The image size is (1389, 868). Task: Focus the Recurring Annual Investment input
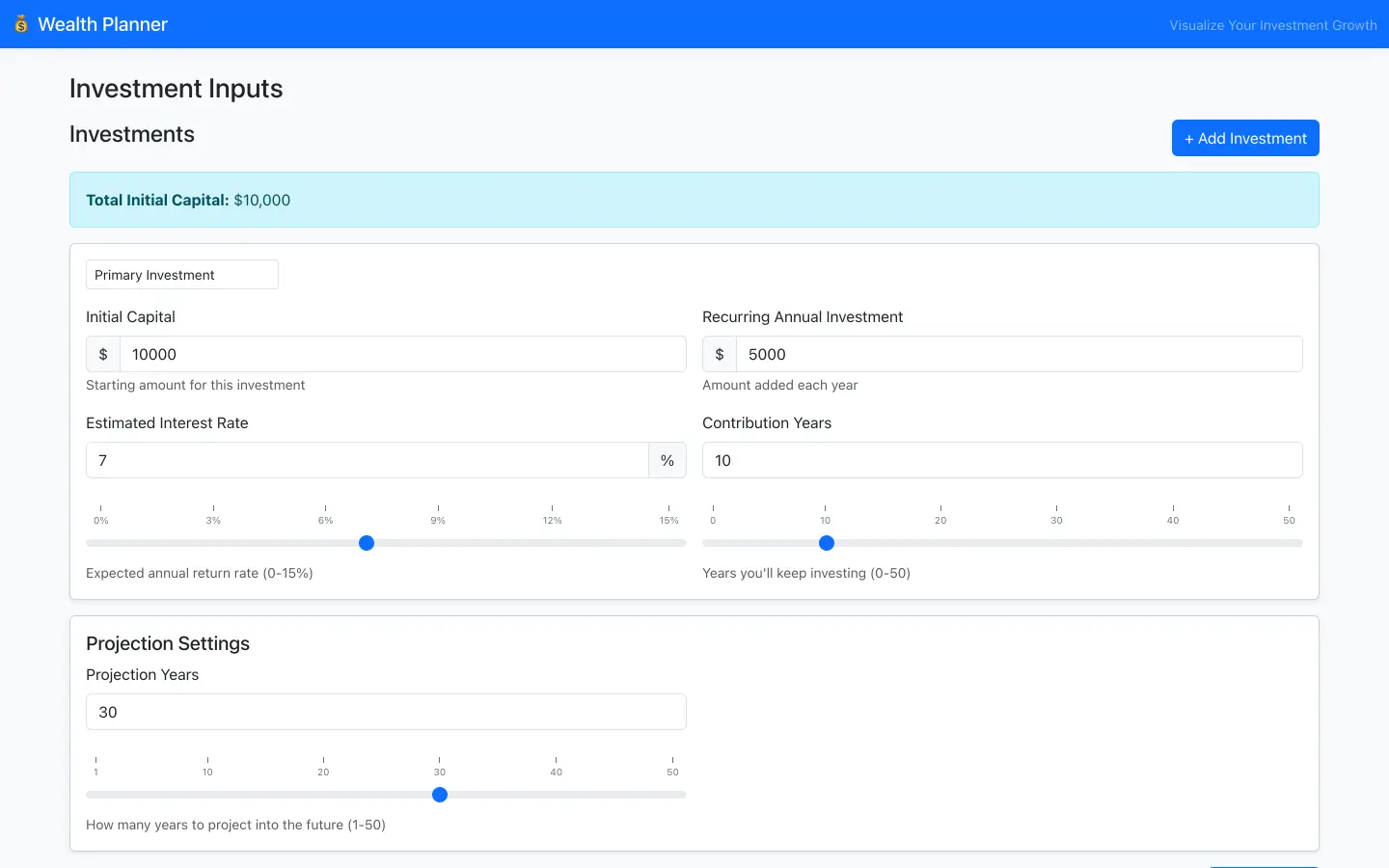[x=1020, y=354]
